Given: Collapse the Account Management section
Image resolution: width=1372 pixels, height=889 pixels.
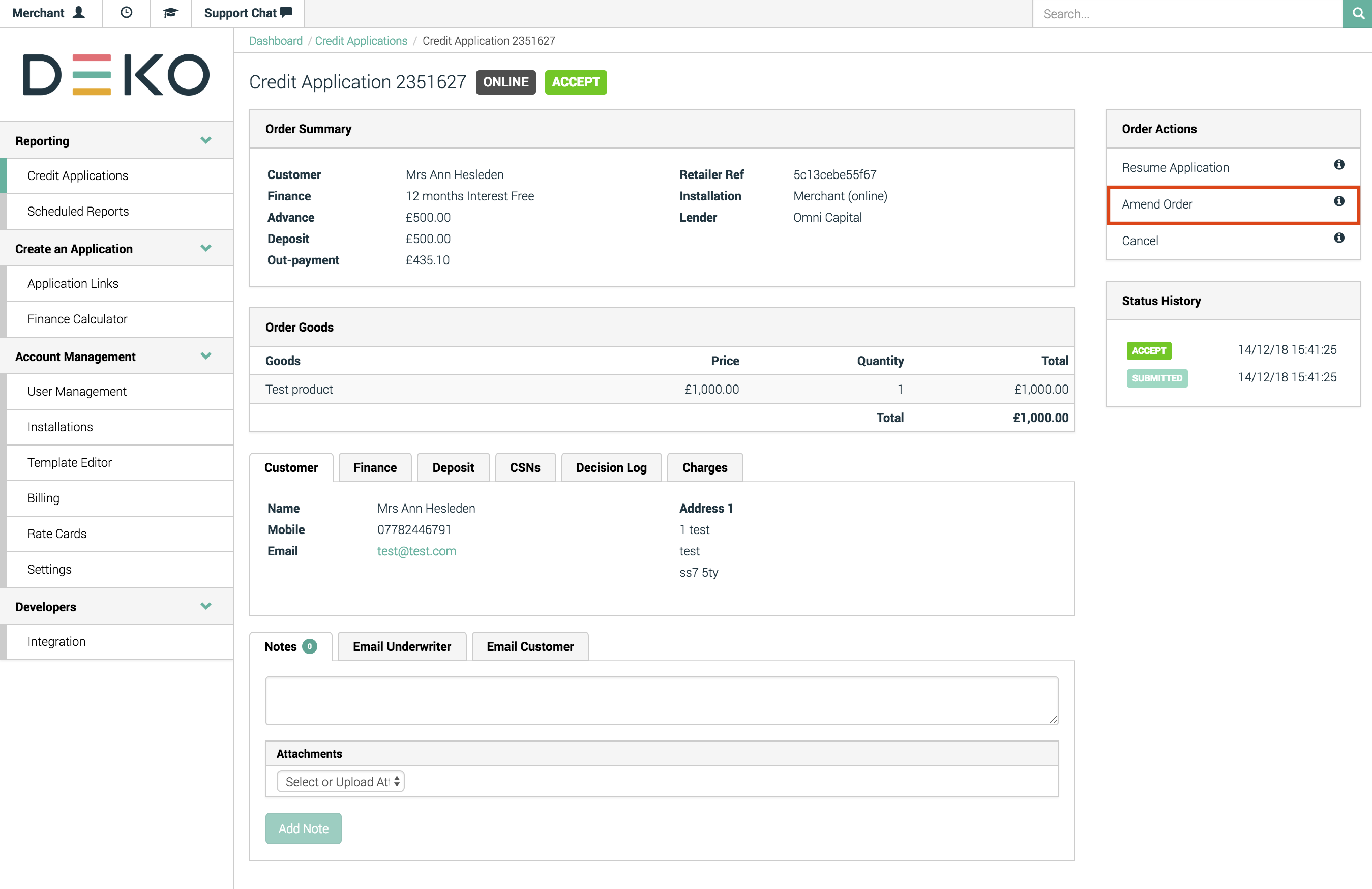Looking at the screenshot, I should [x=206, y=357].
